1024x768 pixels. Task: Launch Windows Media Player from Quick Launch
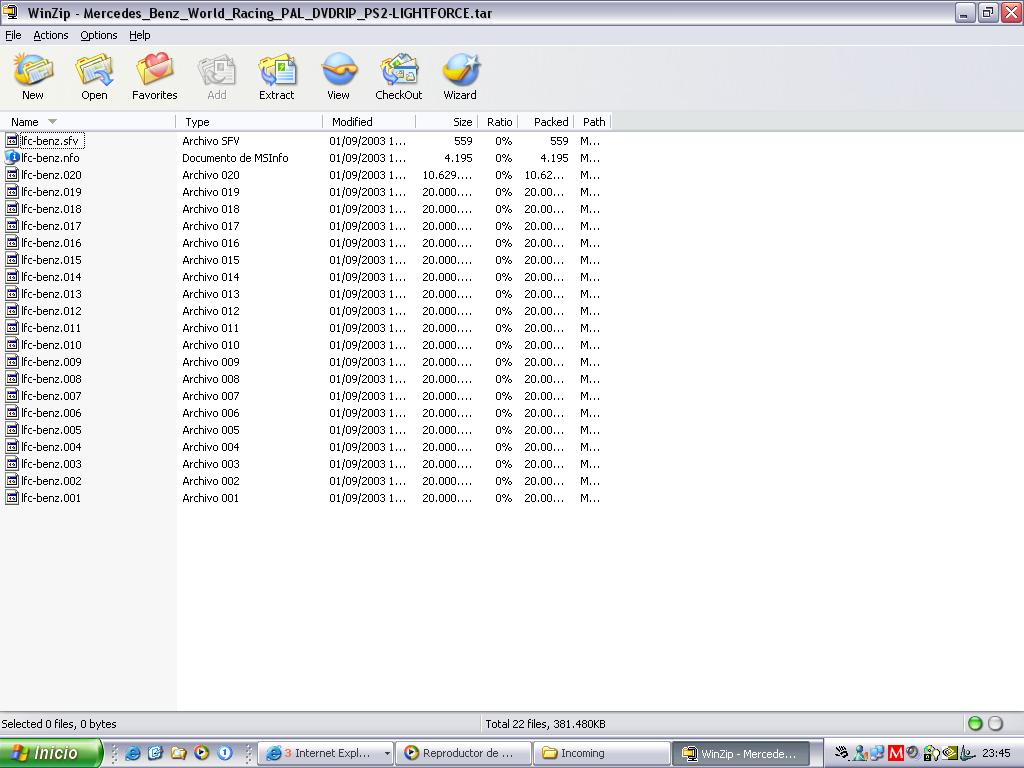[x=201, y=753]
